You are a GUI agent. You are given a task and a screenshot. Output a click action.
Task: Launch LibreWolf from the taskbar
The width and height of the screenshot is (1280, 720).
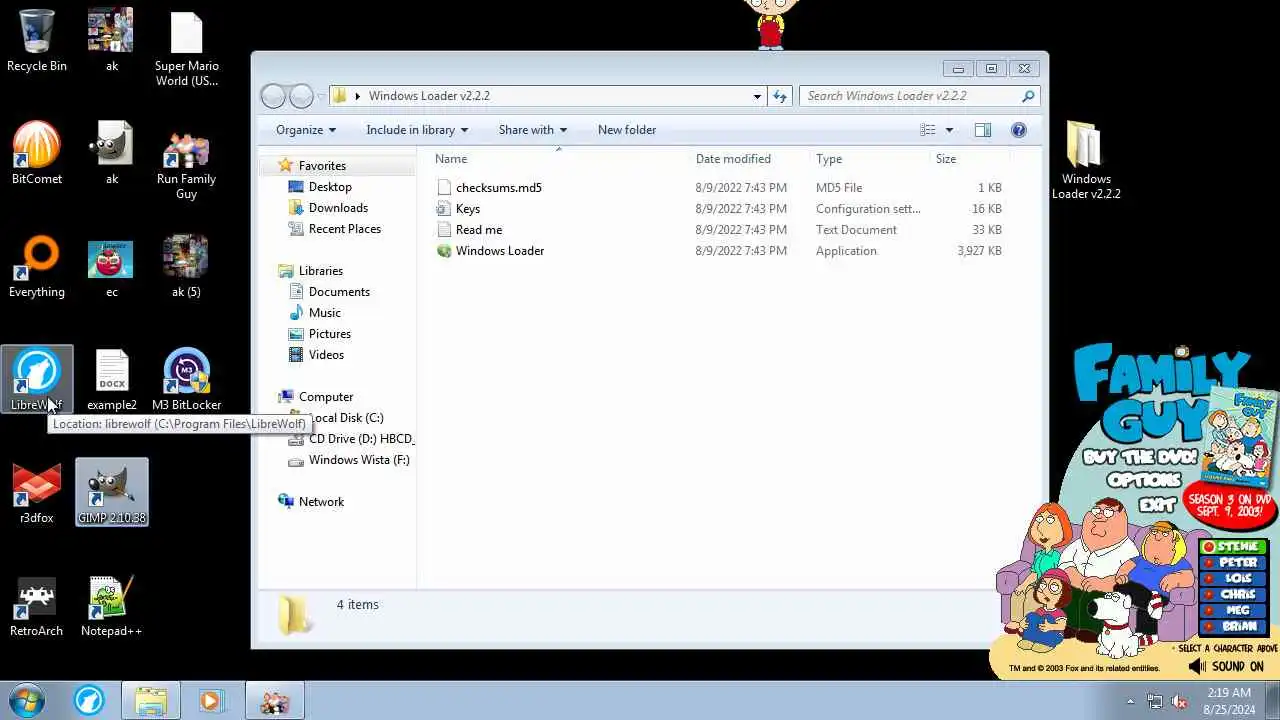pos(89,701)
